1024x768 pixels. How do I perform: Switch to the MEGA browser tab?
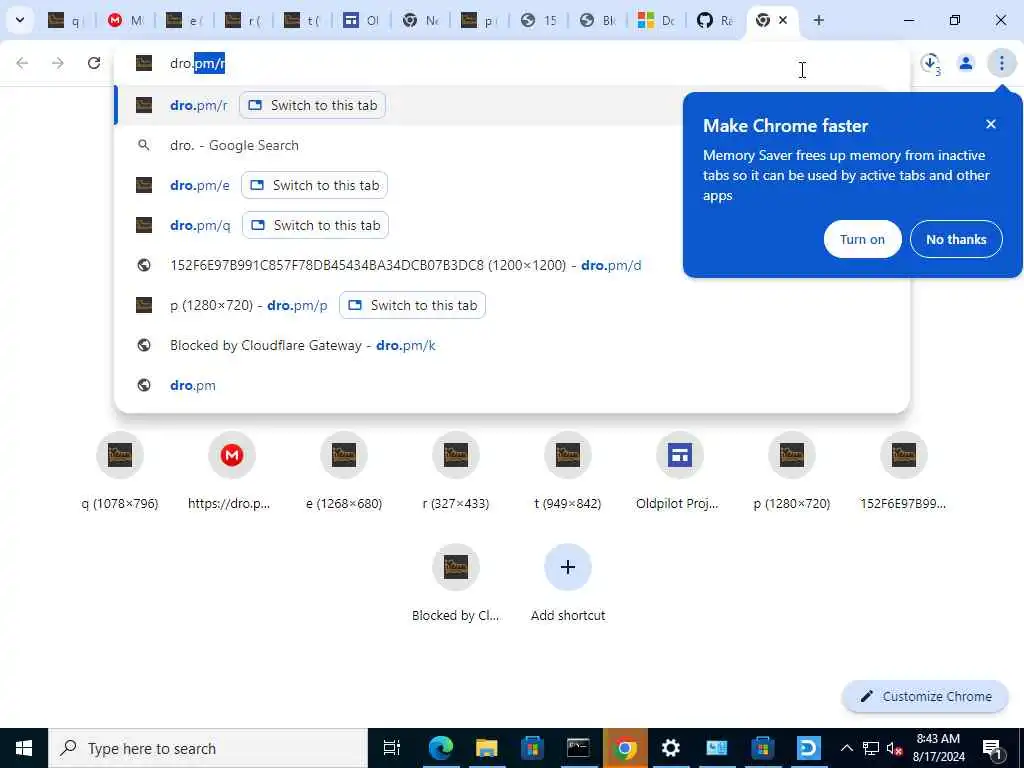coord(125,20)
